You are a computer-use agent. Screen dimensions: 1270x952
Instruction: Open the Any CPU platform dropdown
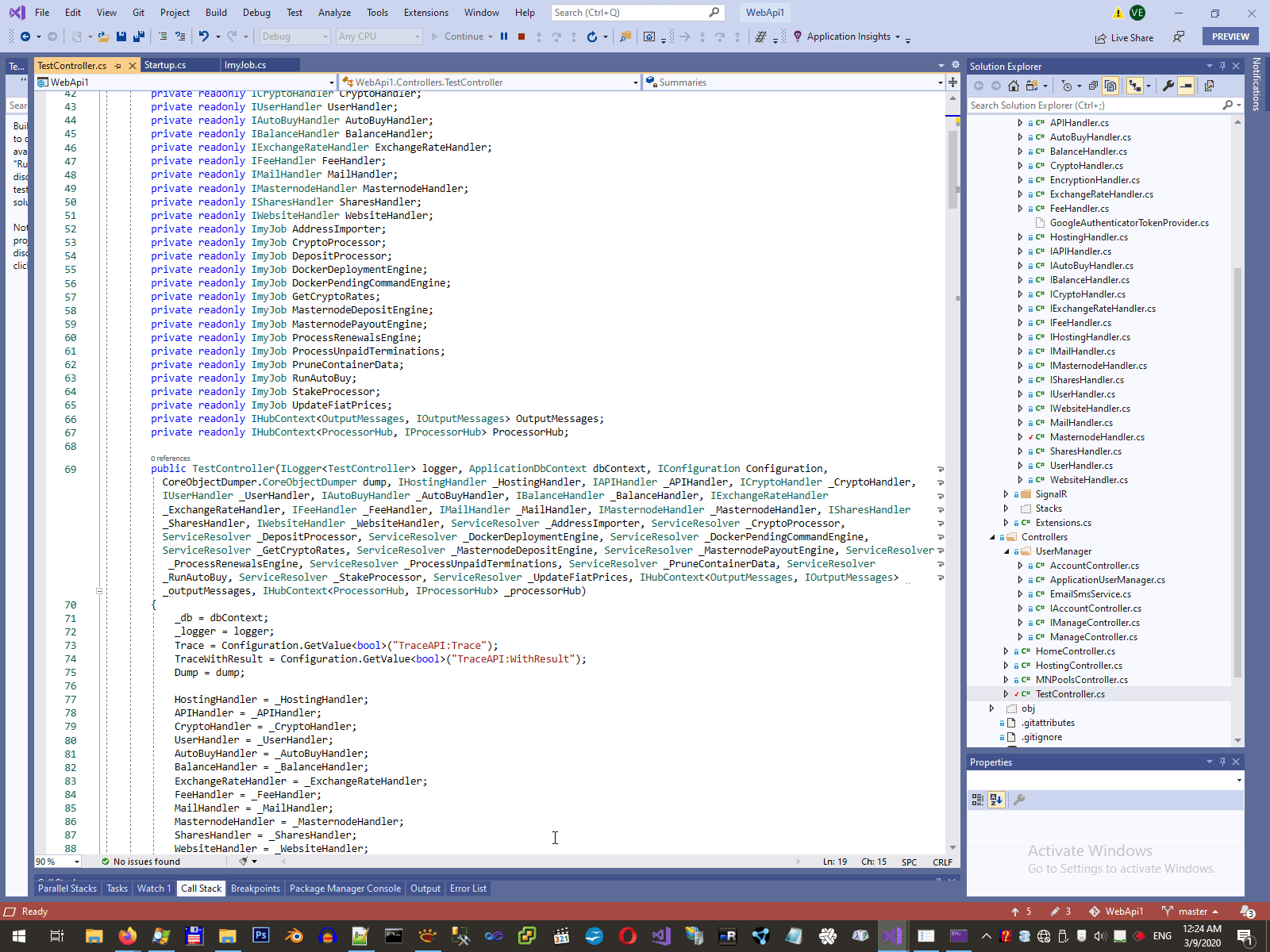pos(379,36)
